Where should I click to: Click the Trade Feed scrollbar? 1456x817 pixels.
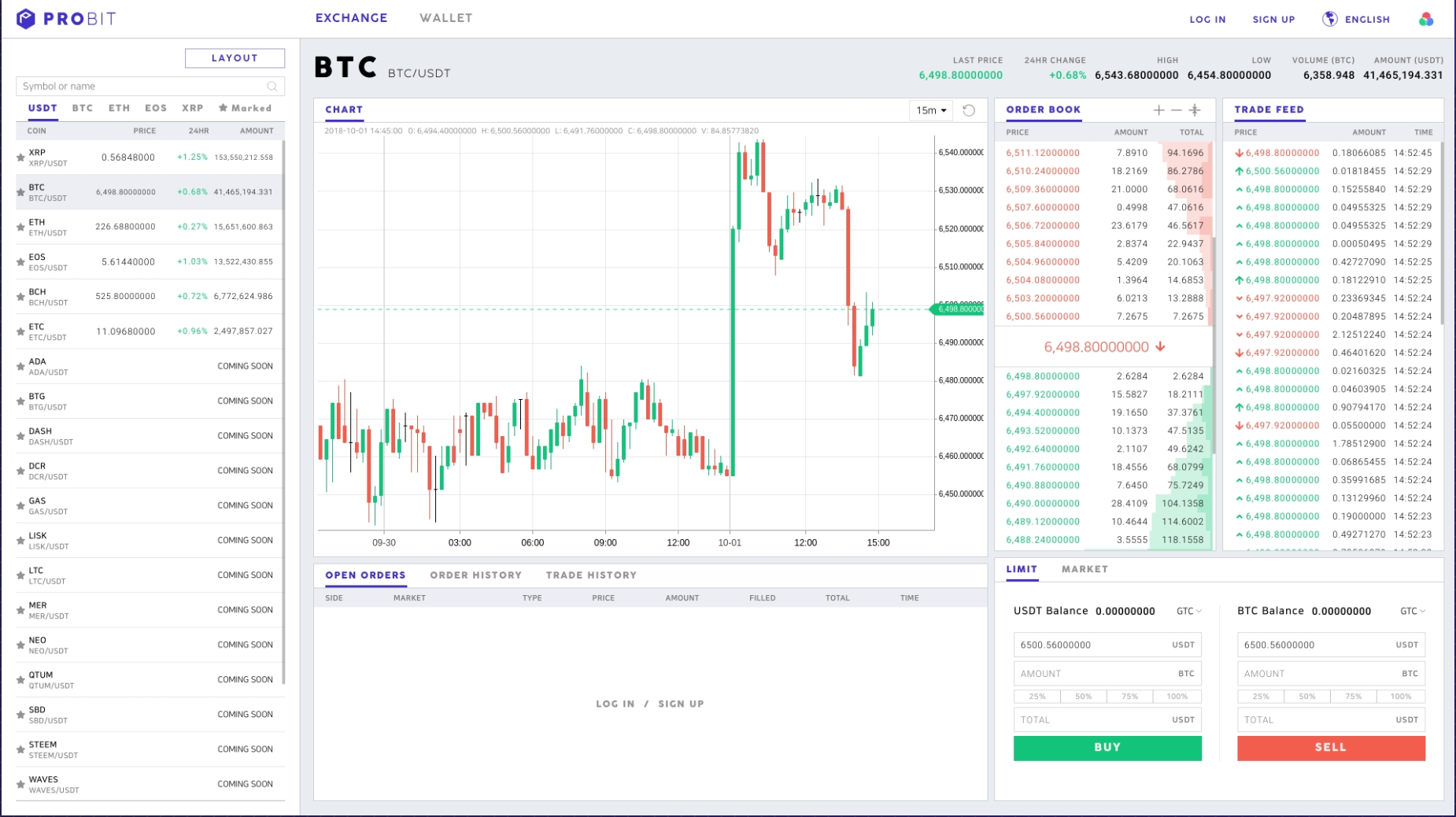click(1442, 232)
